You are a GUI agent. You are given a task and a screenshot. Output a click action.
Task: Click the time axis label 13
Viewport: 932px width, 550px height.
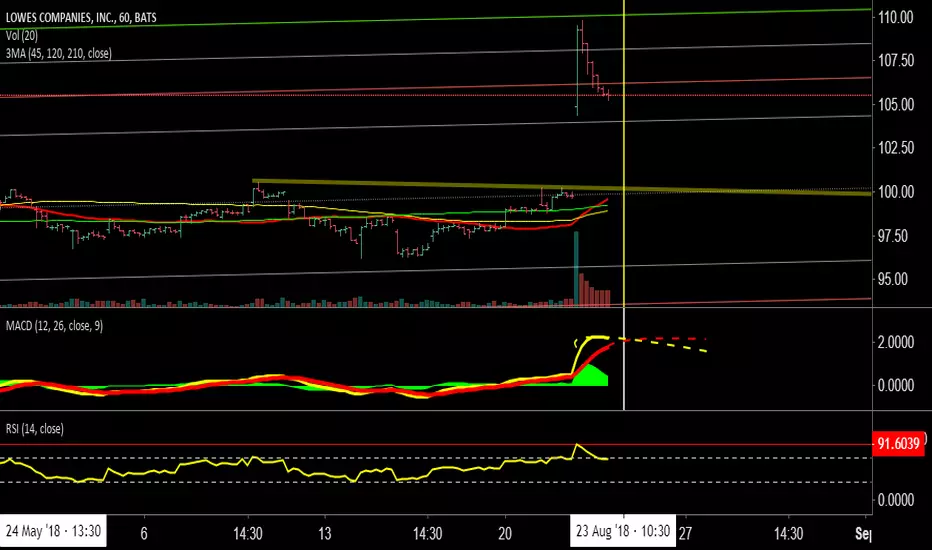tap(325, 533)
